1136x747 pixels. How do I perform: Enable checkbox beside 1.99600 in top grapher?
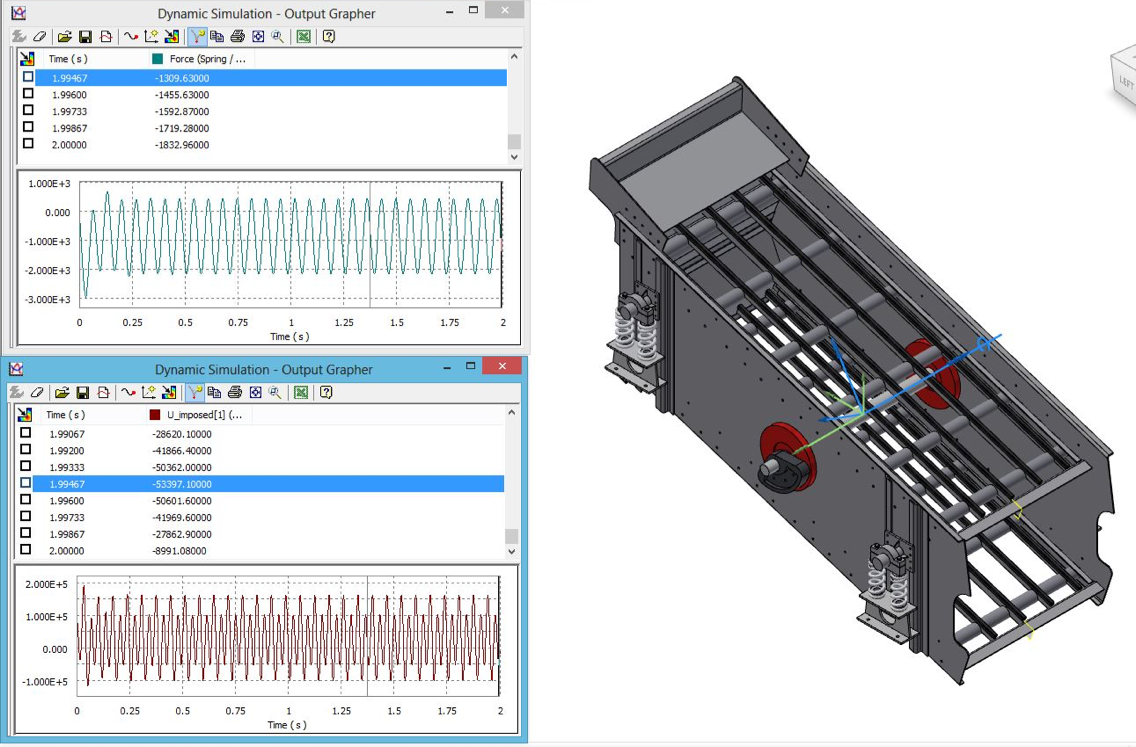[x=28, y=94]
